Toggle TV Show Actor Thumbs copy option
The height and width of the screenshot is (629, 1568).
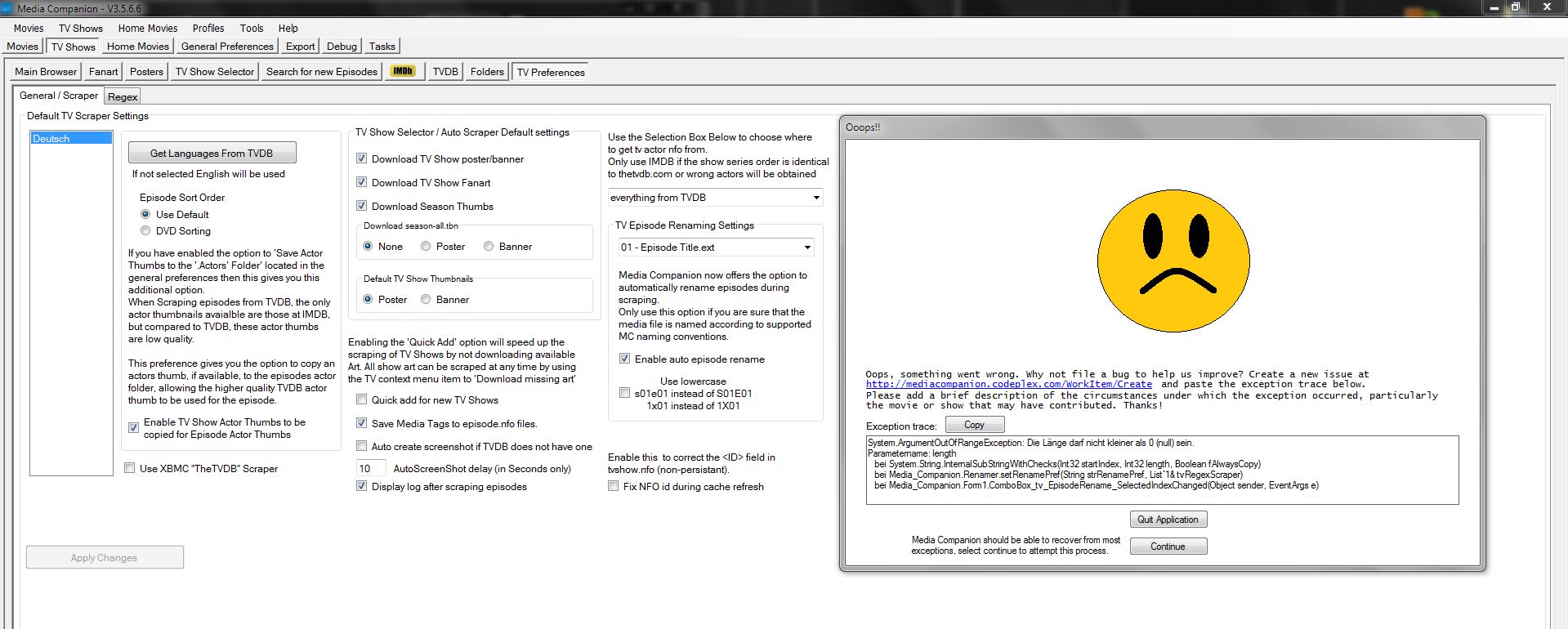(x=133, y=428)
